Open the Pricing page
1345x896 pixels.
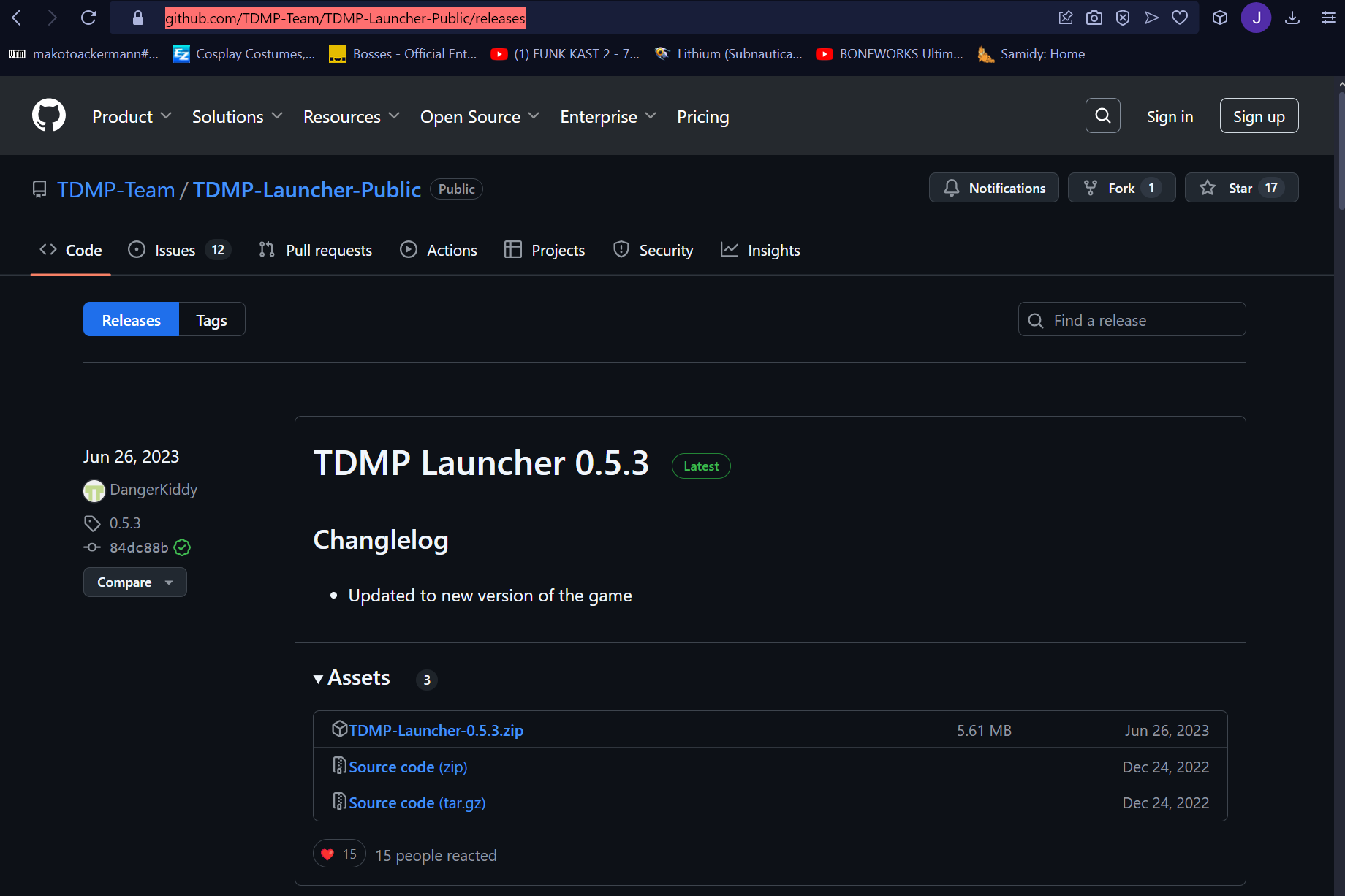pyautogui.click(x=703, y=116)
